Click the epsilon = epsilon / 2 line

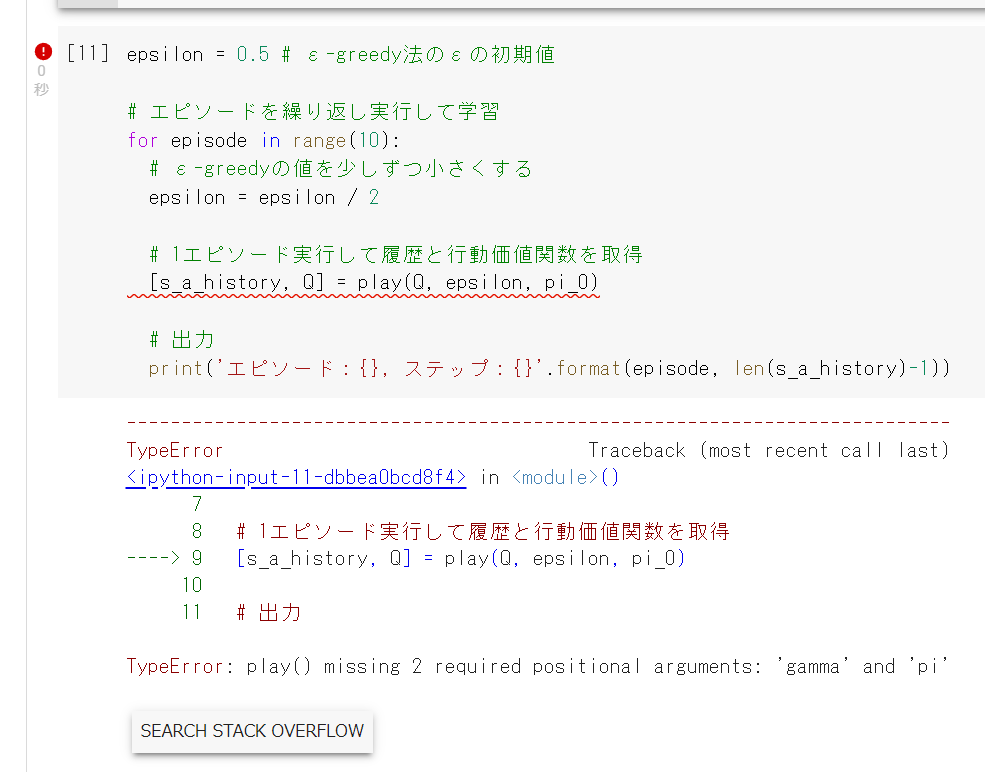pyautogui.click(x=264, y=198)
